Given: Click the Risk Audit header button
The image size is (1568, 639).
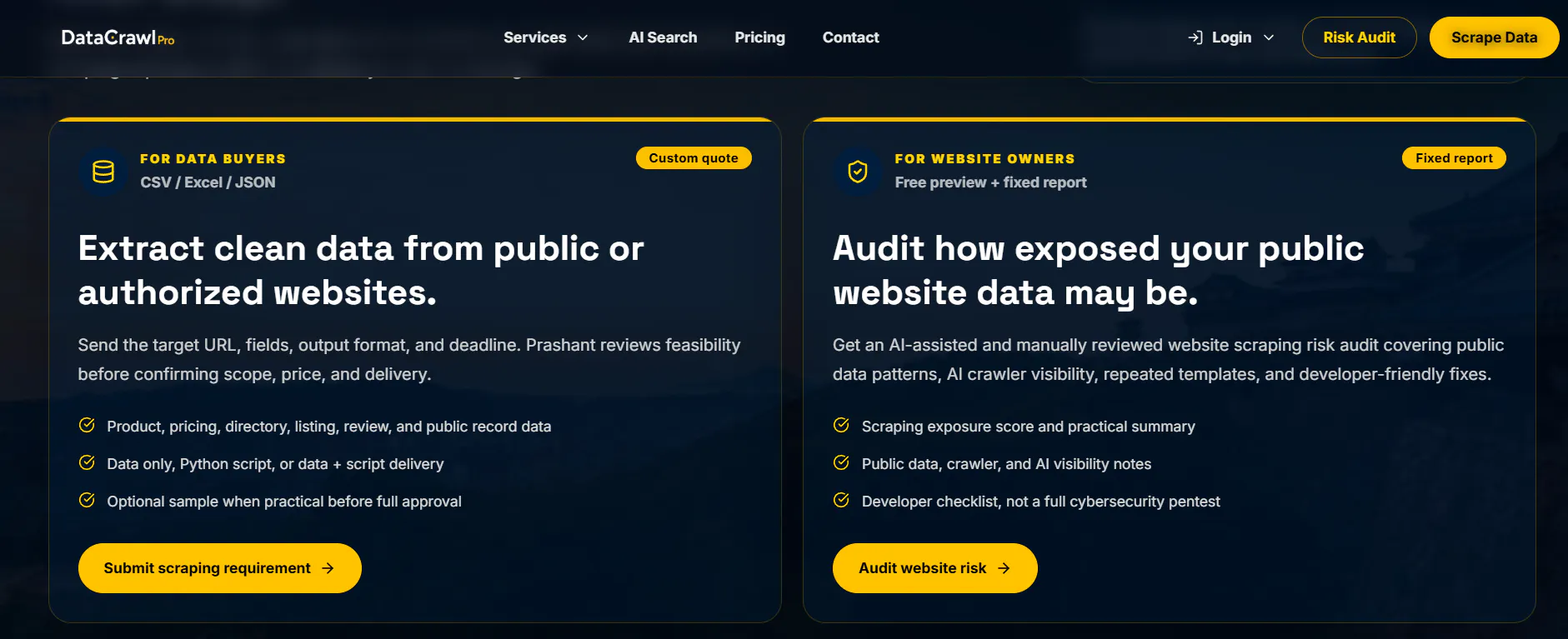Looking at the screenshot, I should tap(1359, 37).
